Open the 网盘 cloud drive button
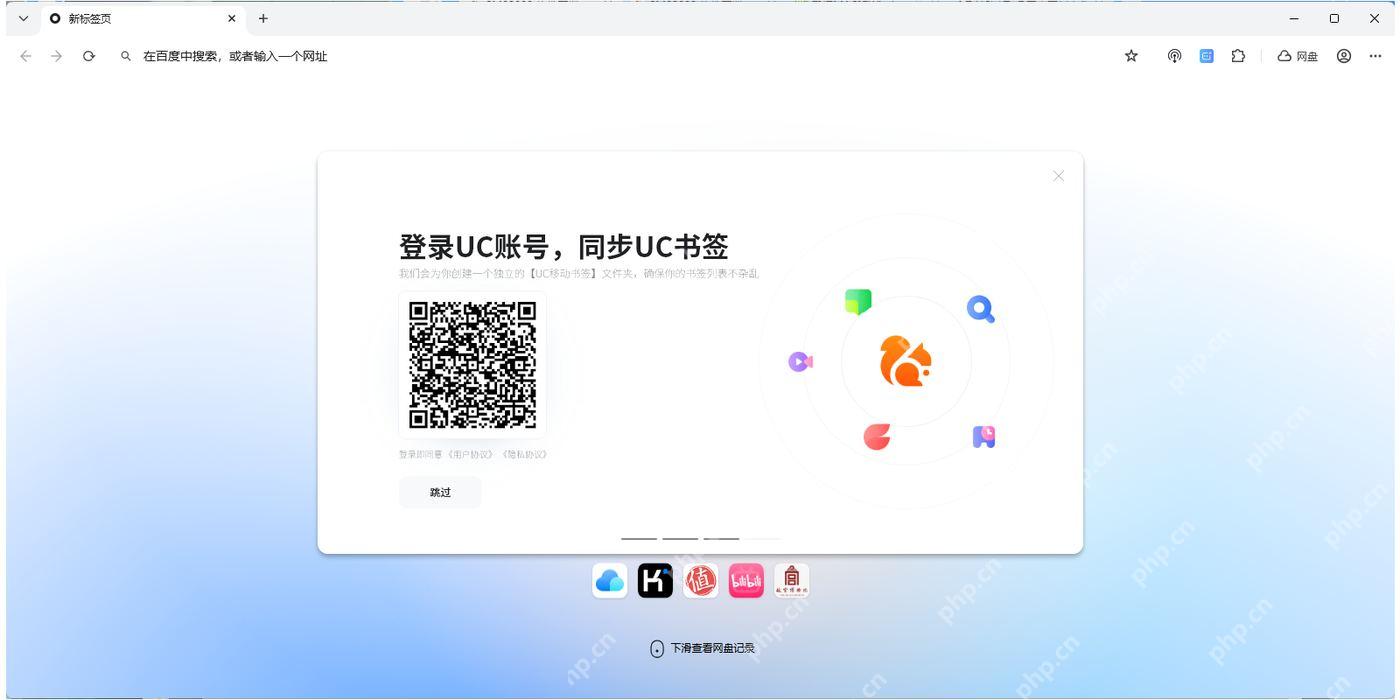 1298,56
